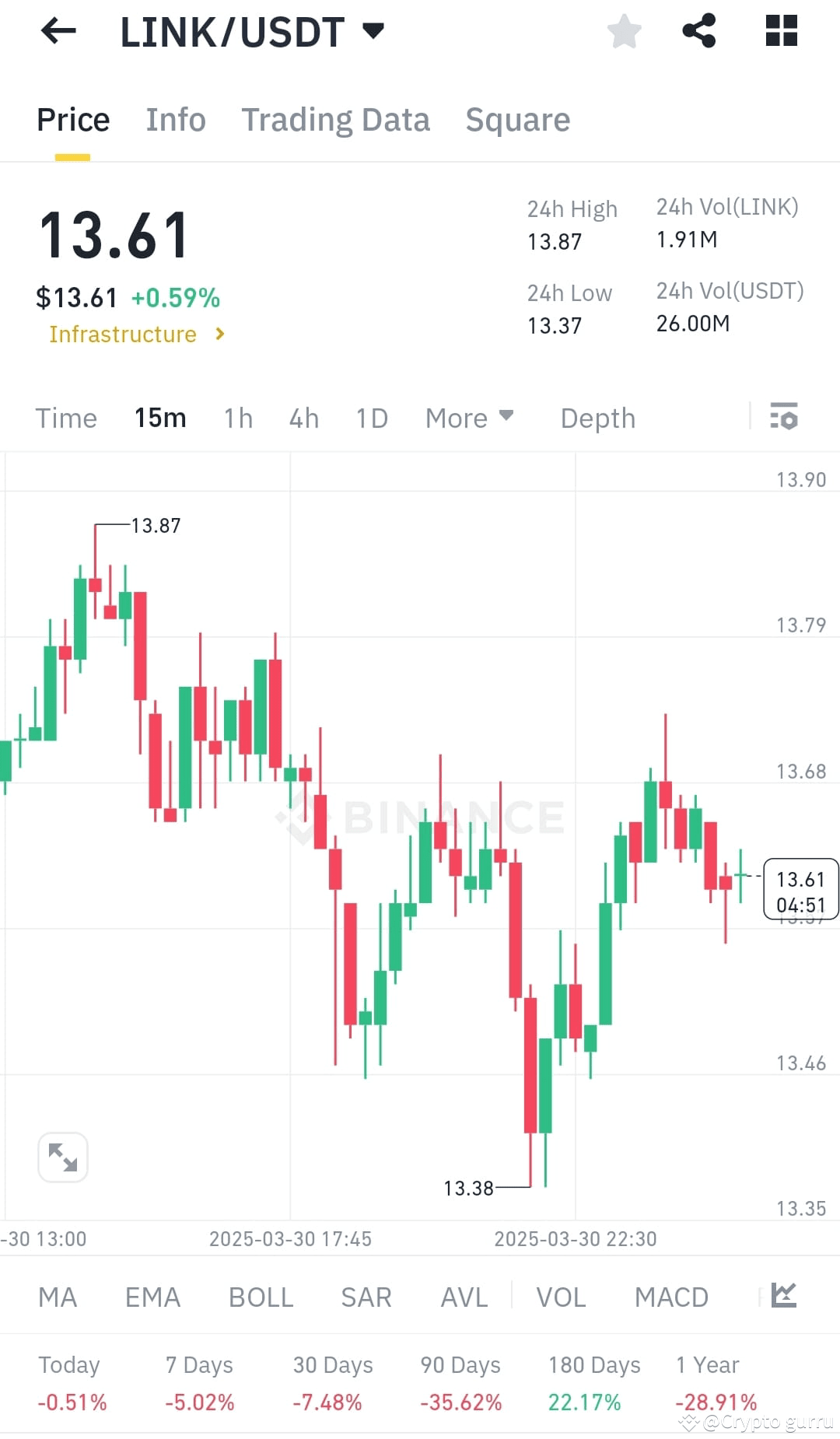The height and width of the screenshot is (1439, 840).
Task: Select the 1D chart interval
Action: click(x=371, y=418)
